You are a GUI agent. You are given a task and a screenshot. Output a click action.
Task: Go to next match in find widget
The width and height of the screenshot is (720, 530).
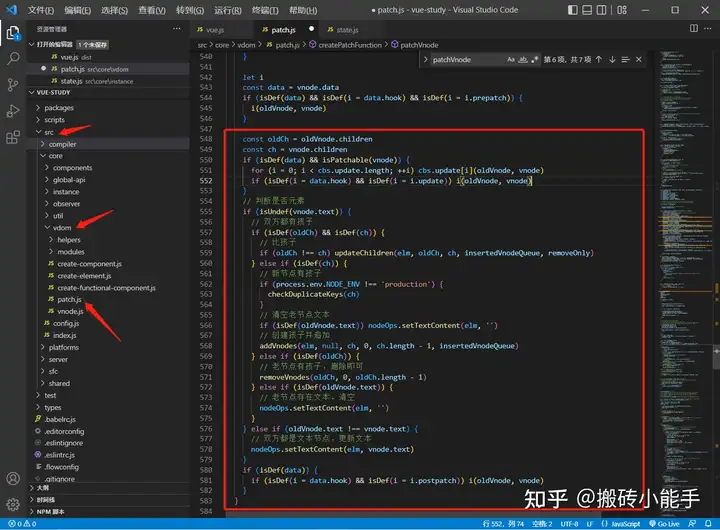tap(612, 60)
